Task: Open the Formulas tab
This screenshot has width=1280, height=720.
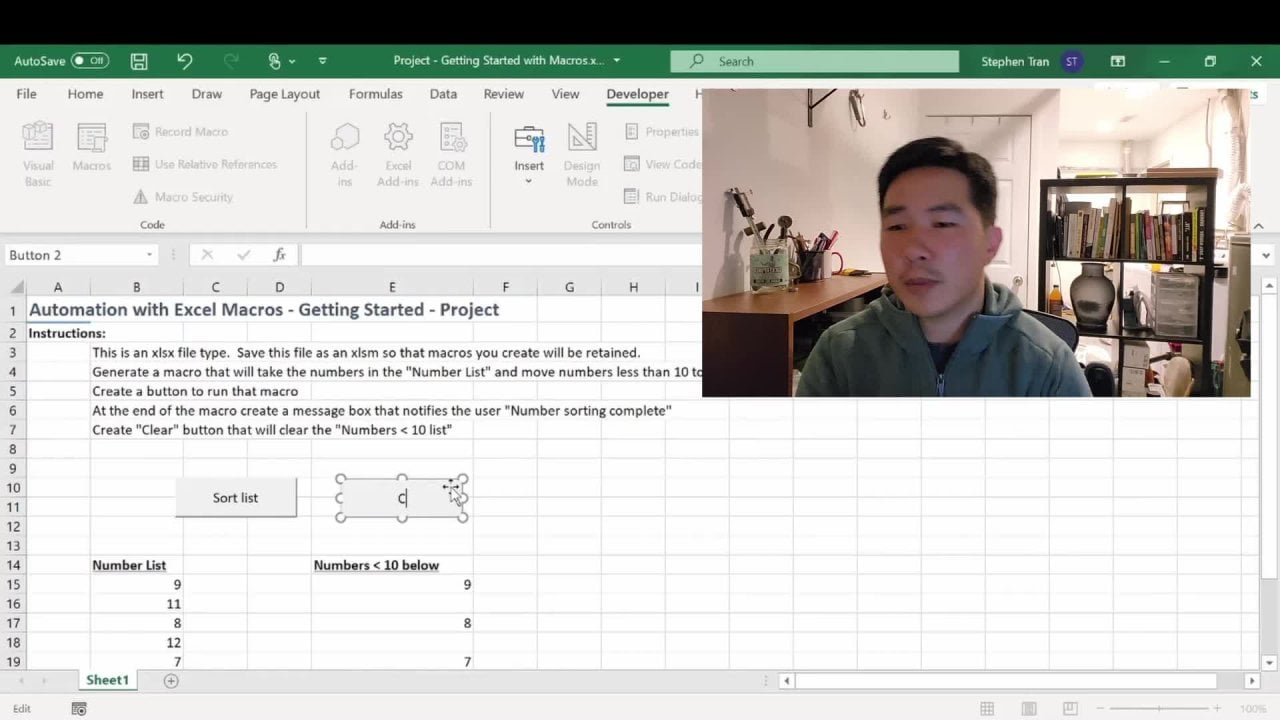Action: click(376, 94)
